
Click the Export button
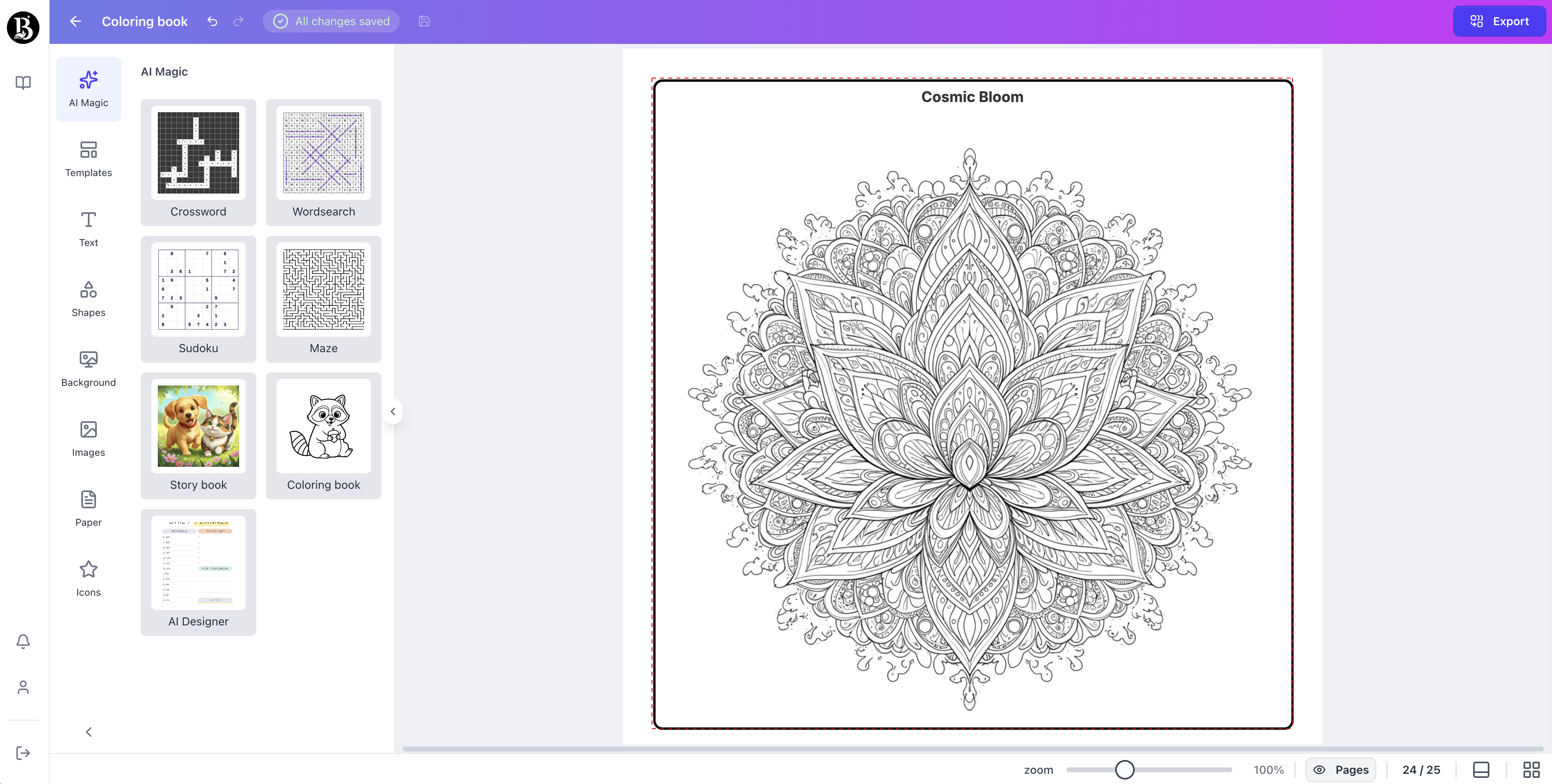point(1499,22)
